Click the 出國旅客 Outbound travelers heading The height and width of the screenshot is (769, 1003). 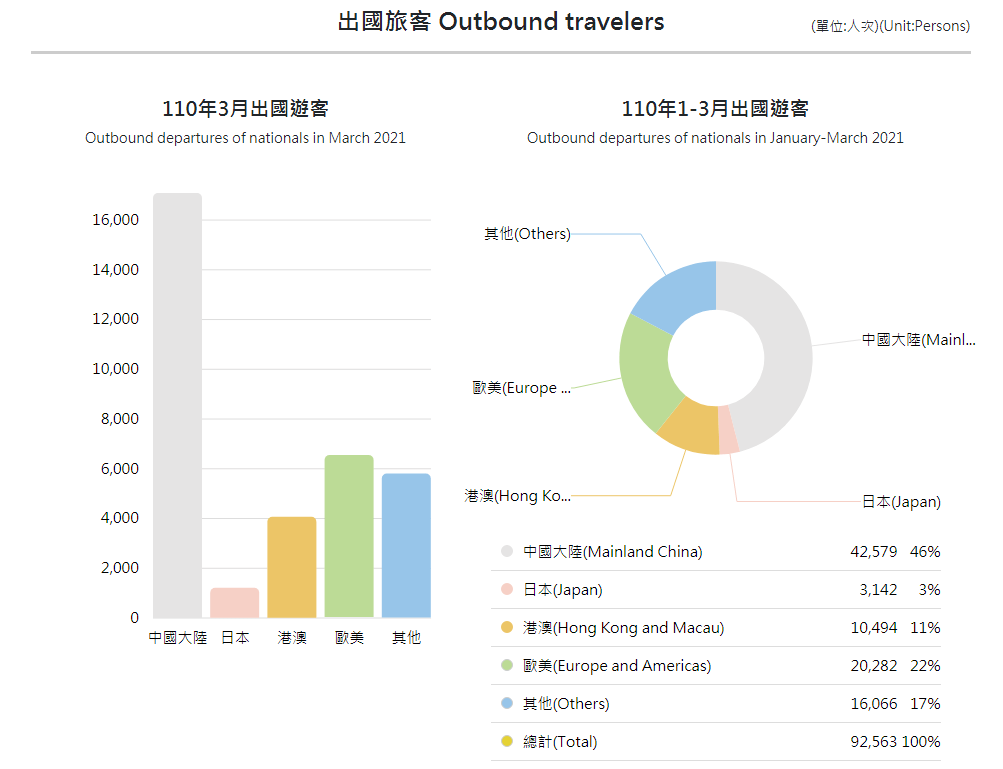point(501,22)
